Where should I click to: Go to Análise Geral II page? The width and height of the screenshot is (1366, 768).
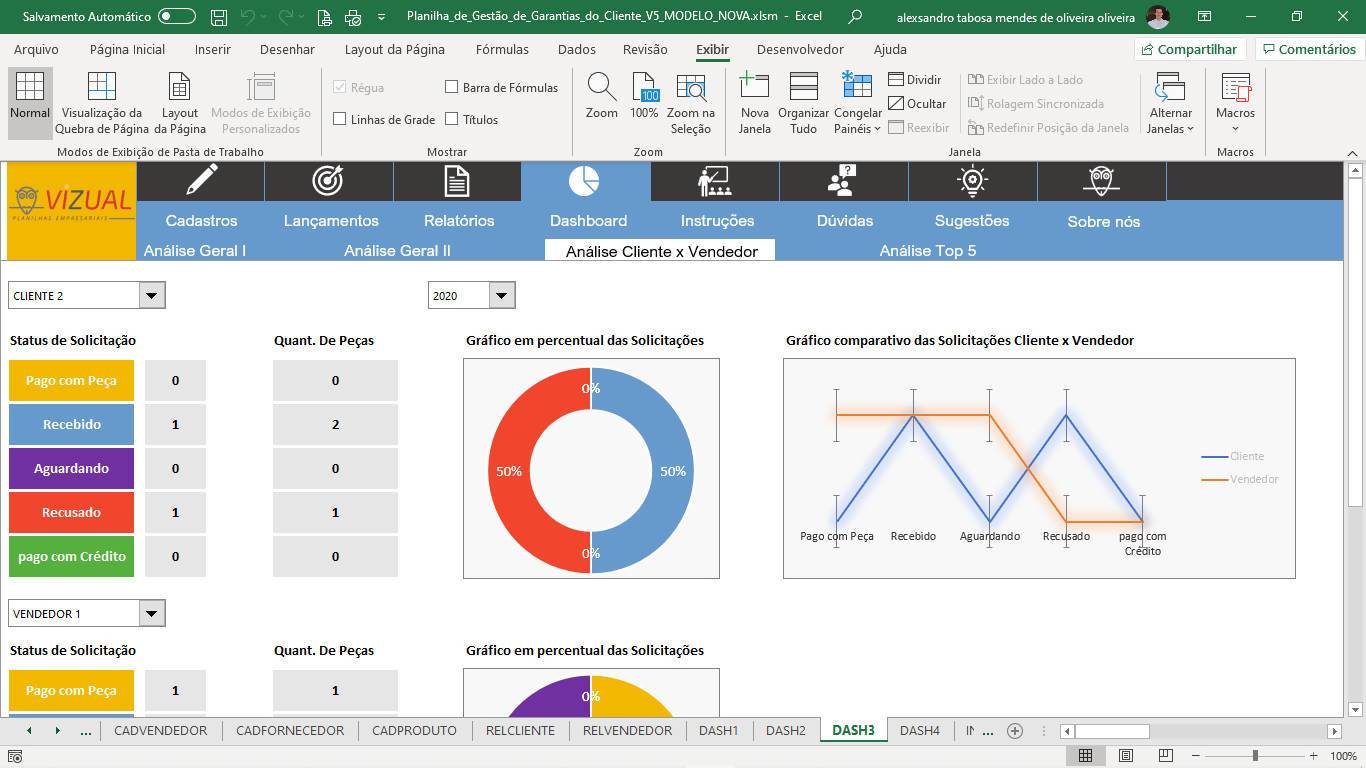pyautogui.click(x=397, y=250)
